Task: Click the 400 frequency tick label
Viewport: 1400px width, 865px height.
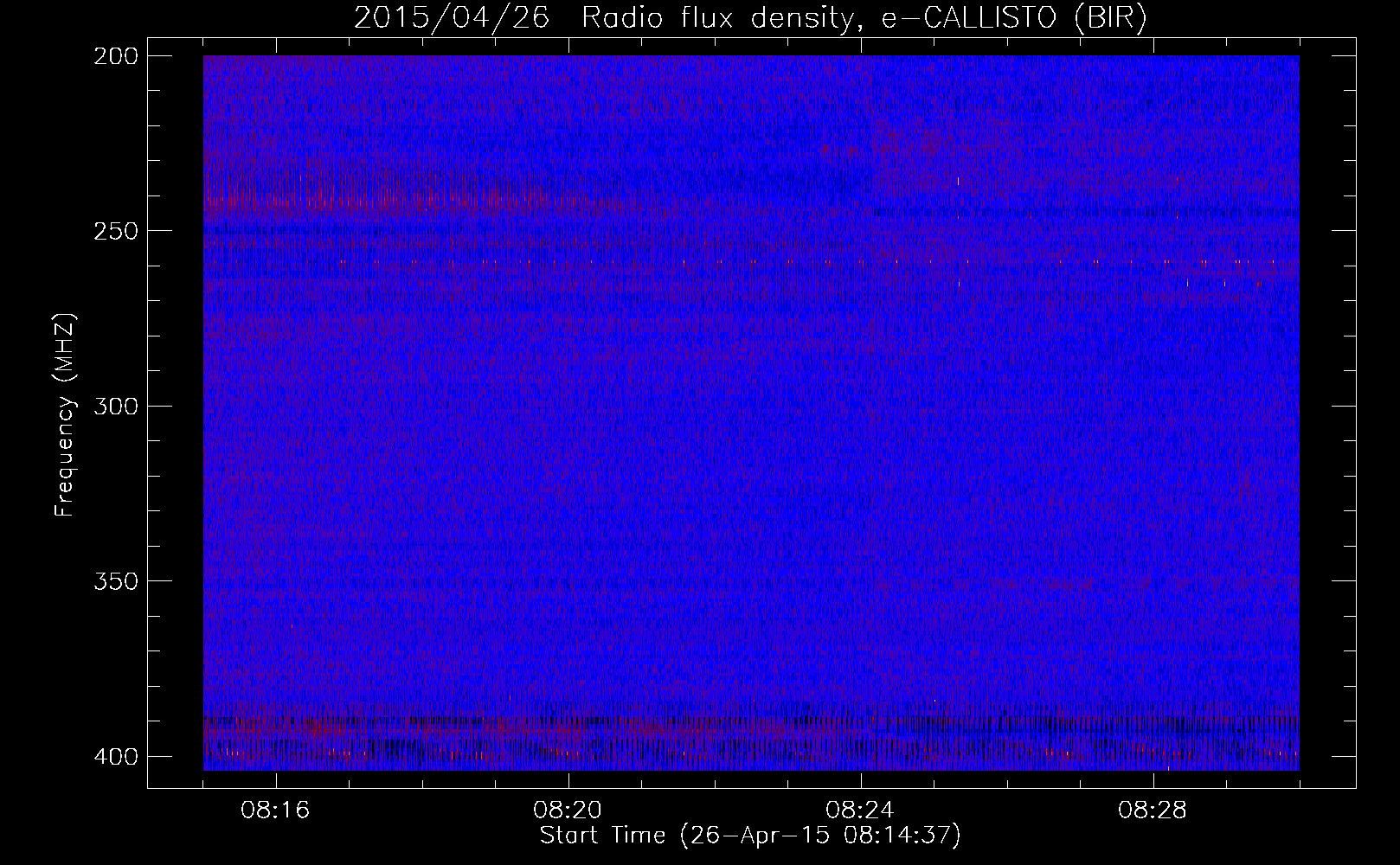Action: click(114, 756)
